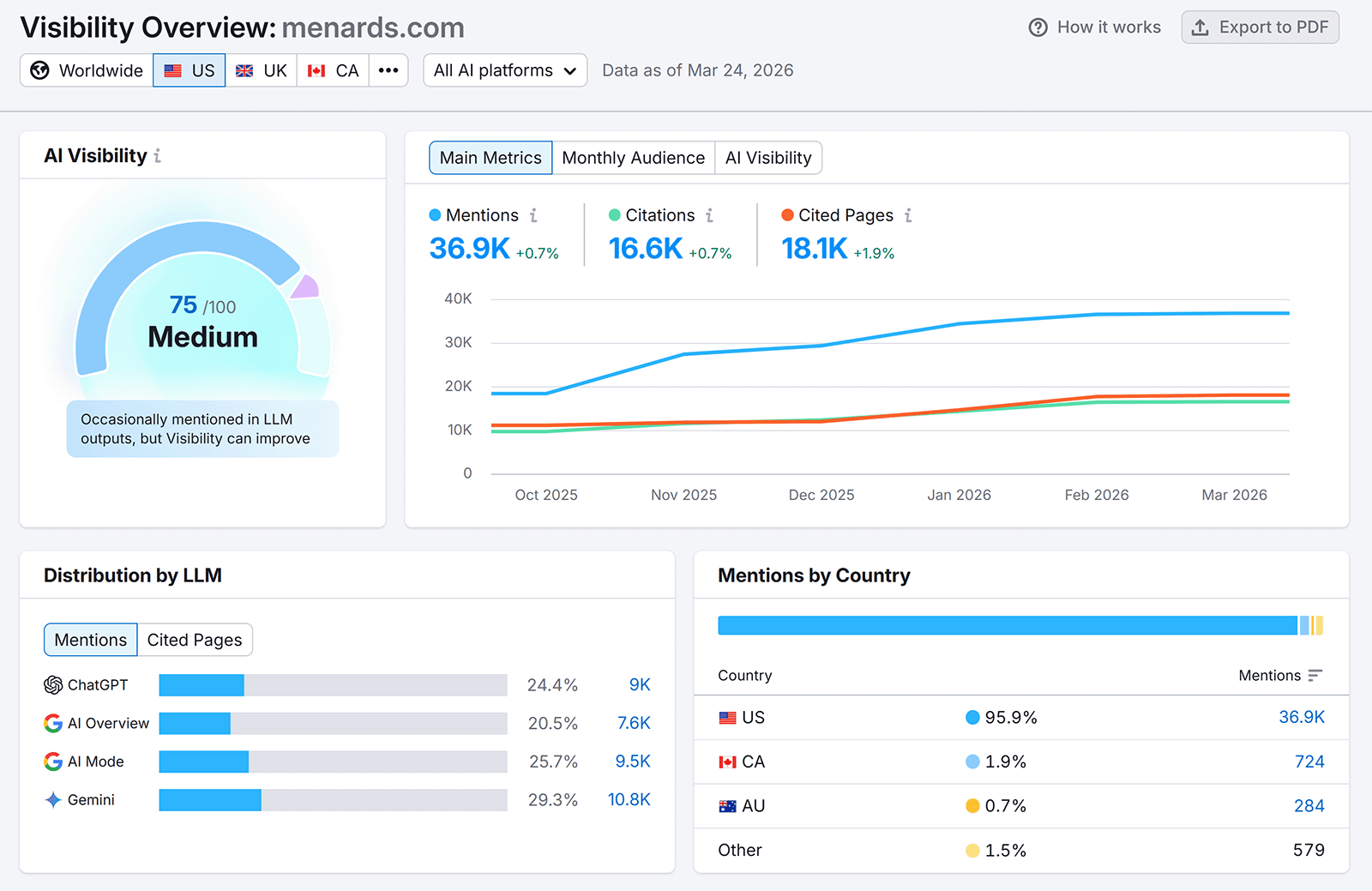
Task: Open the All AI platforms dropdown
Action: pos(504,70)
